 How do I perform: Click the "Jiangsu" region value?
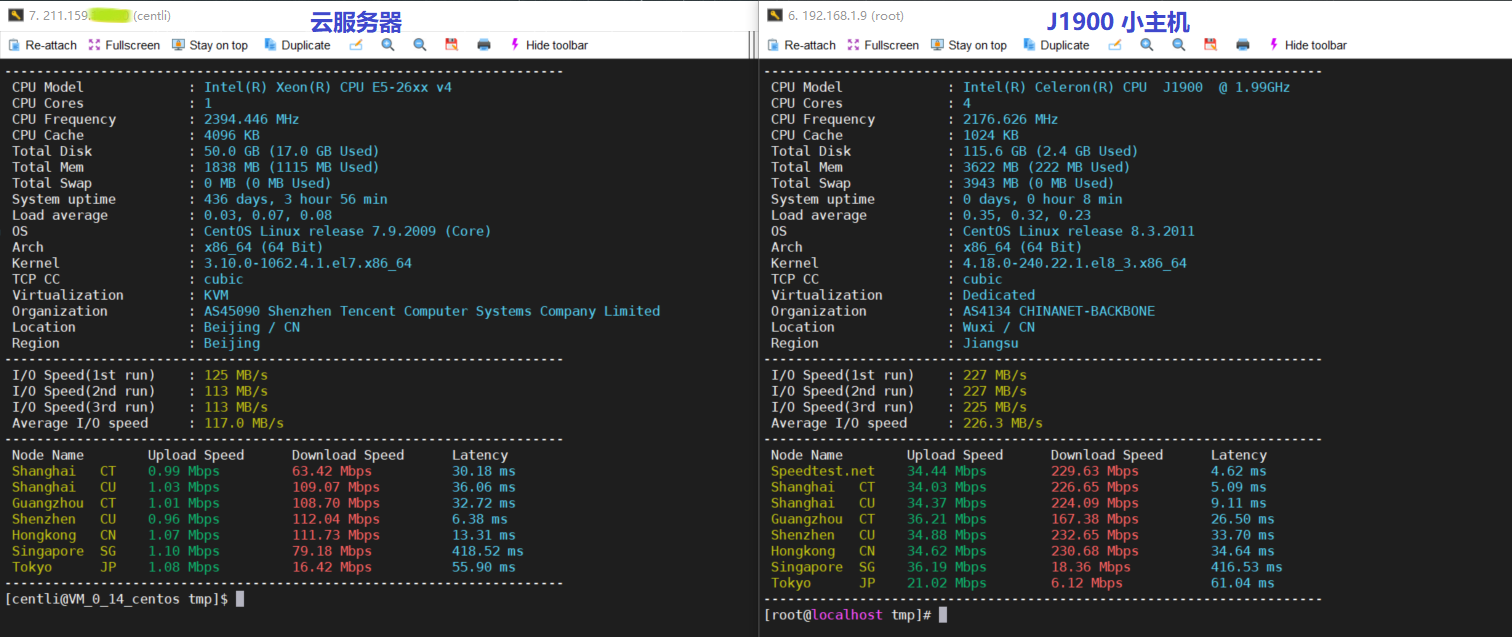click(x=991, y=343)
